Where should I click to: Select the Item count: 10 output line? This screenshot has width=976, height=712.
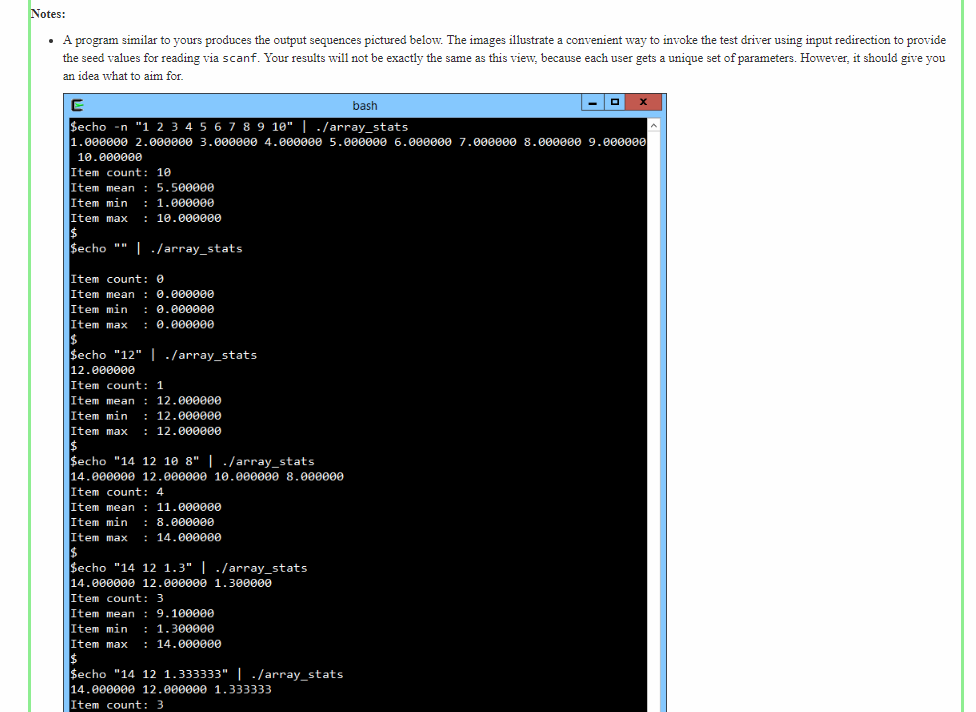point(118,172)
